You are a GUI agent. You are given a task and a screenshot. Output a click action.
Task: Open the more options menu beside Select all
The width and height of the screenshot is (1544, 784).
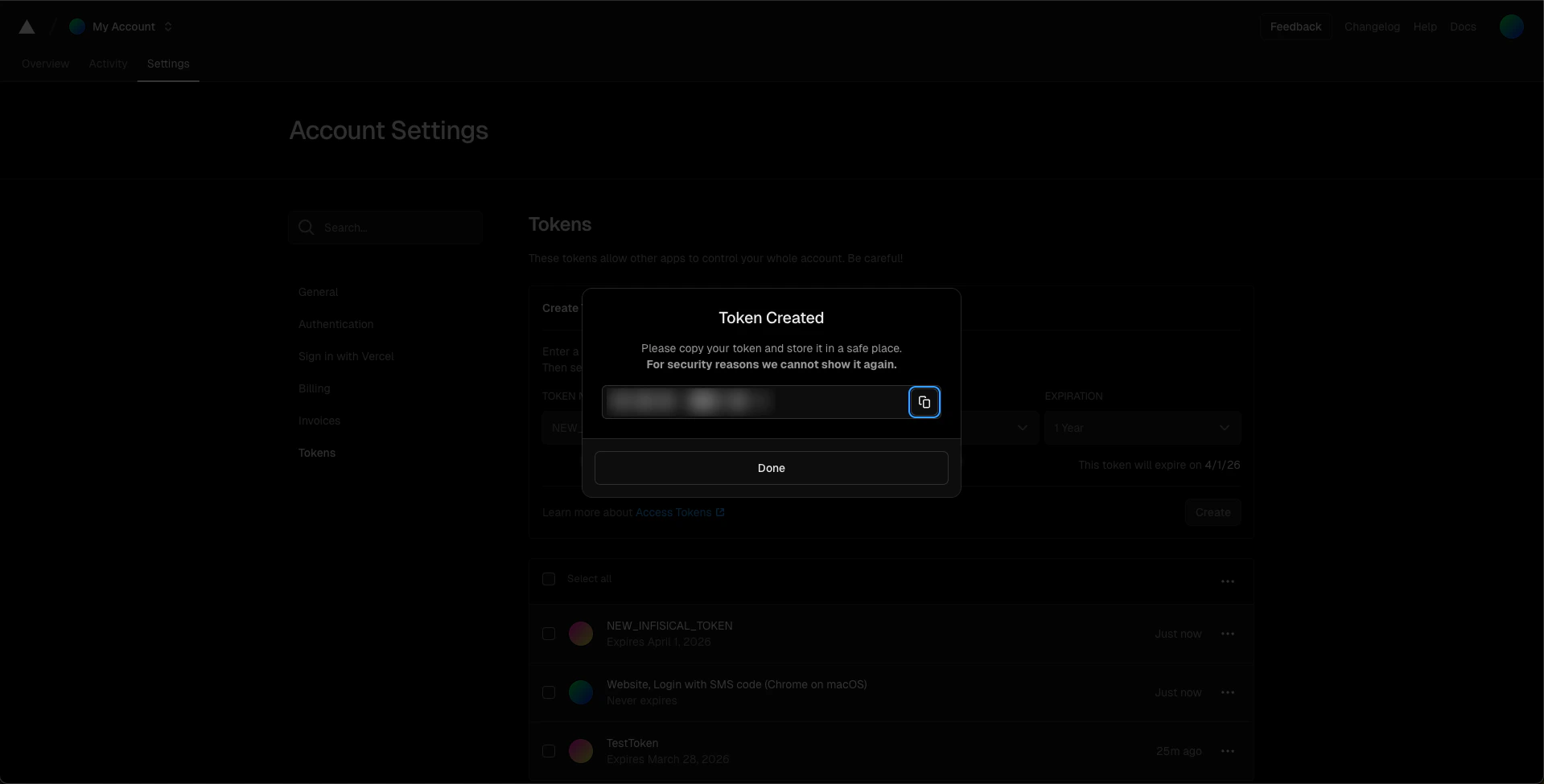[1227, 581]
